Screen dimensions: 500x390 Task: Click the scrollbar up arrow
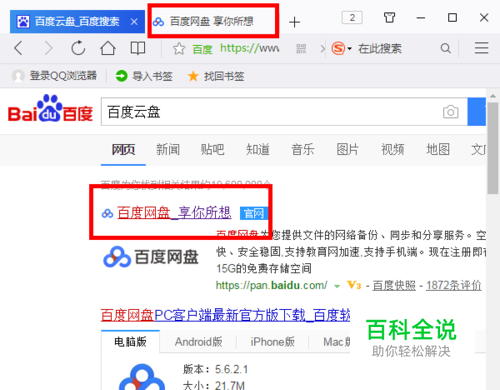tap(493, 96)
